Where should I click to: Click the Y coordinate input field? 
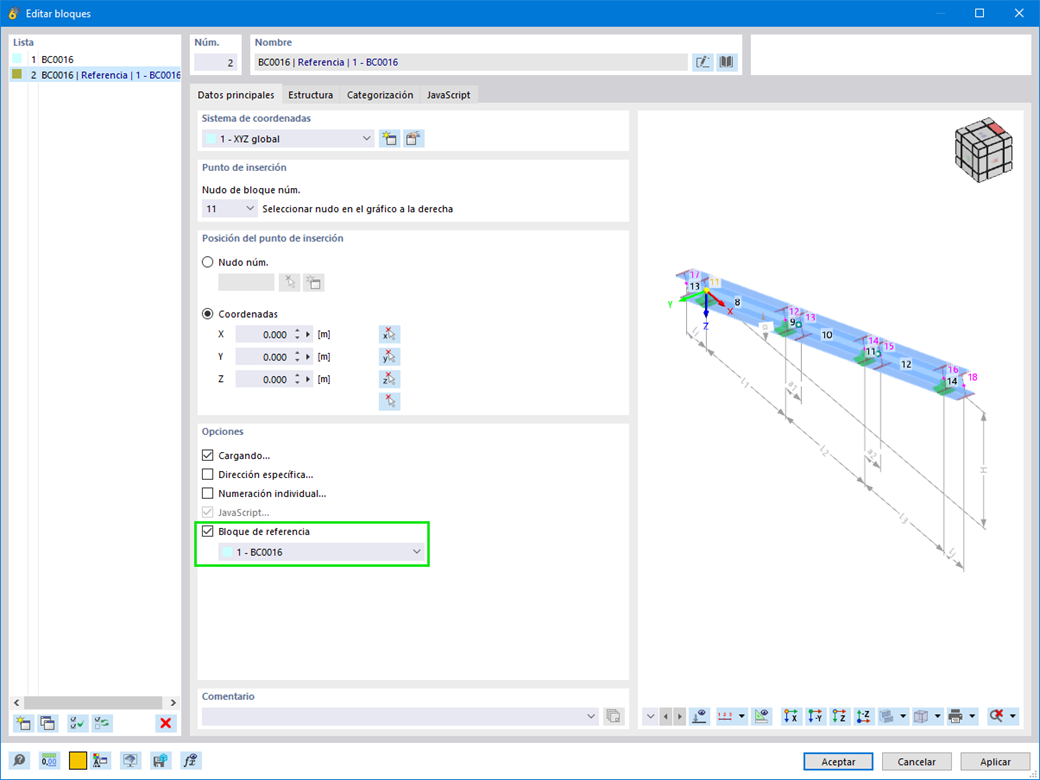tap(264, 357)
